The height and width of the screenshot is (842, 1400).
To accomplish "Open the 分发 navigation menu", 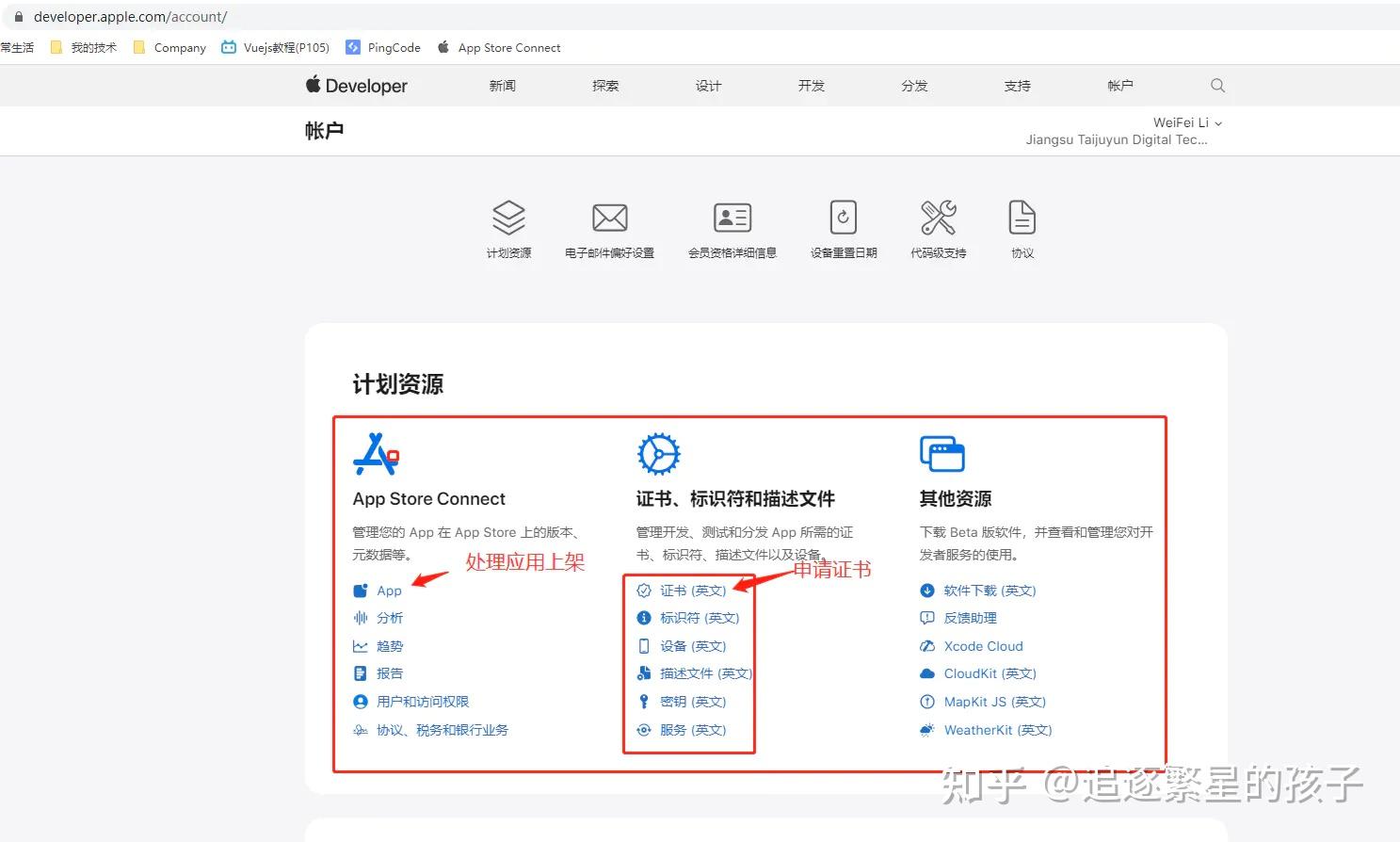I will [912, 85].
